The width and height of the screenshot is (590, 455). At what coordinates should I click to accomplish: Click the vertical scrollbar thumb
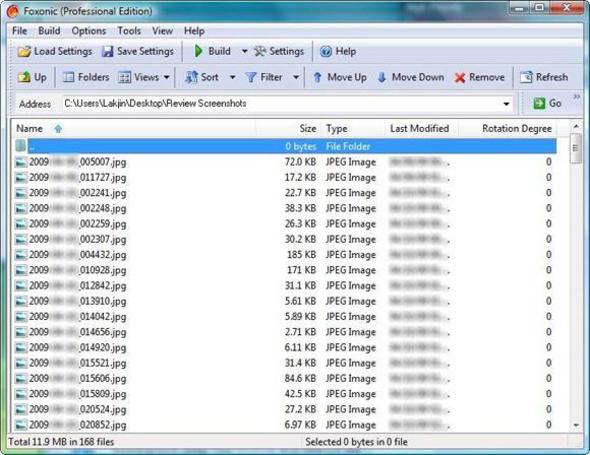click(576, 148)
